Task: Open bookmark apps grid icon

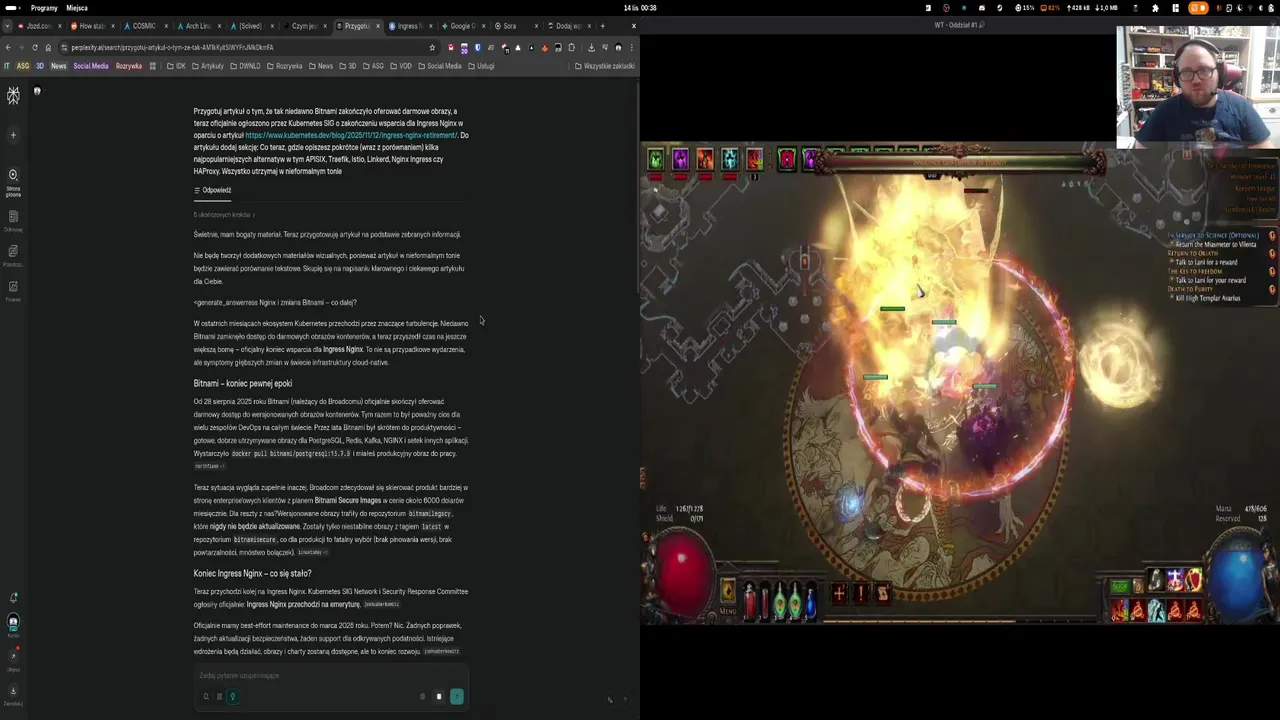Action: (152, 66)
